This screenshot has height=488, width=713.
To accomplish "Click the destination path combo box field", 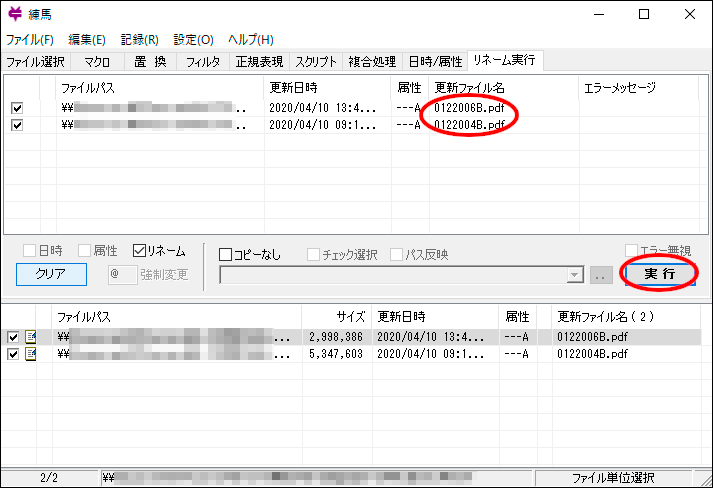I will [402, 275].
